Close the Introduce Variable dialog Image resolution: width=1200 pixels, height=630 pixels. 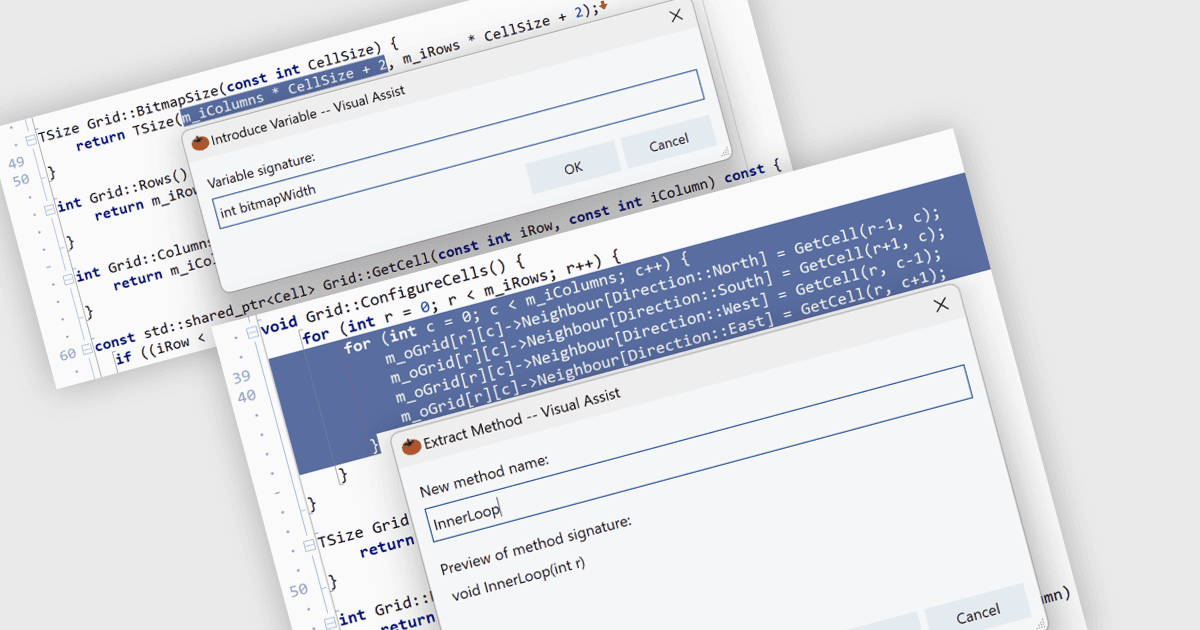coord(676,16)
